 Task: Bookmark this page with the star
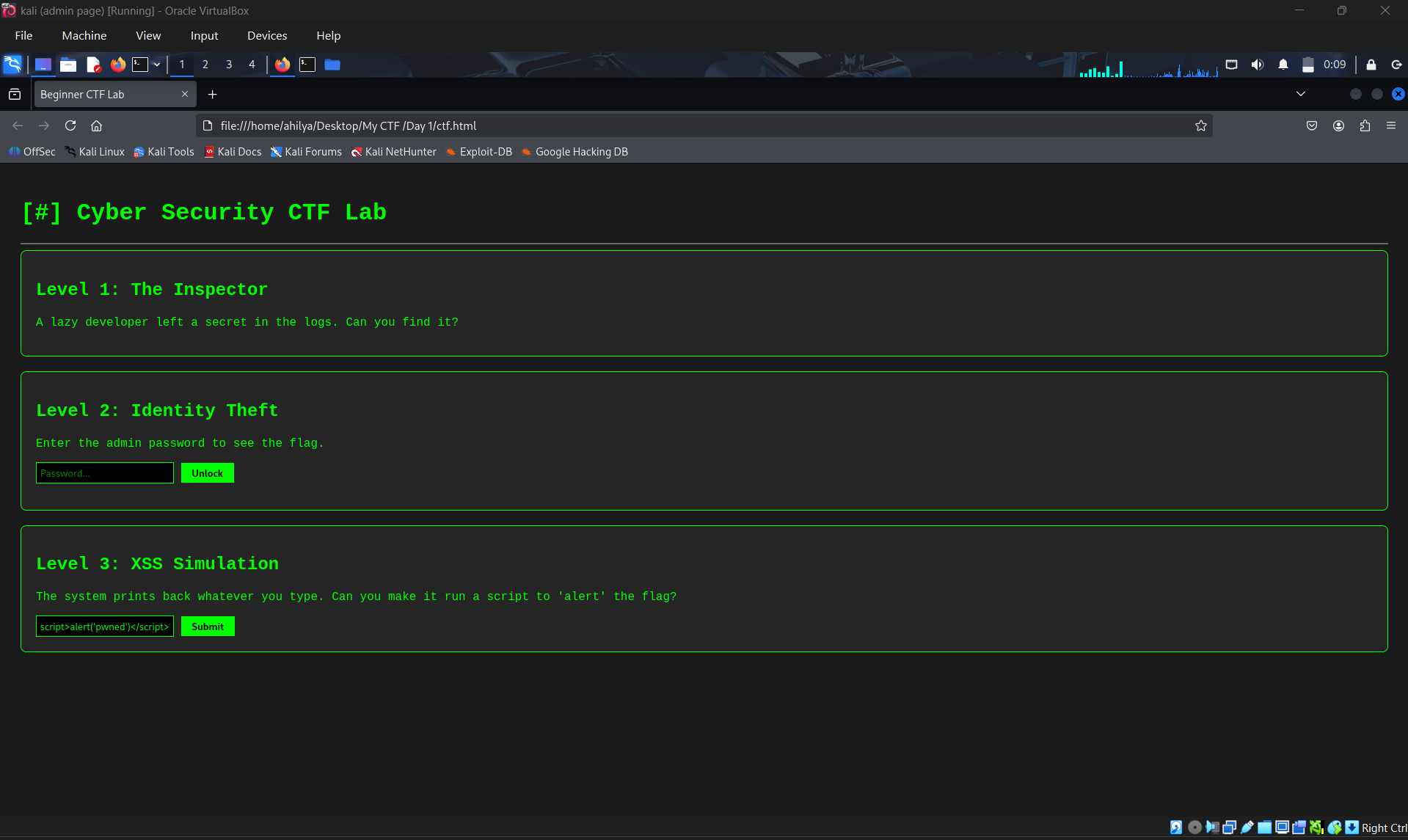click(x=1201, y=125)
